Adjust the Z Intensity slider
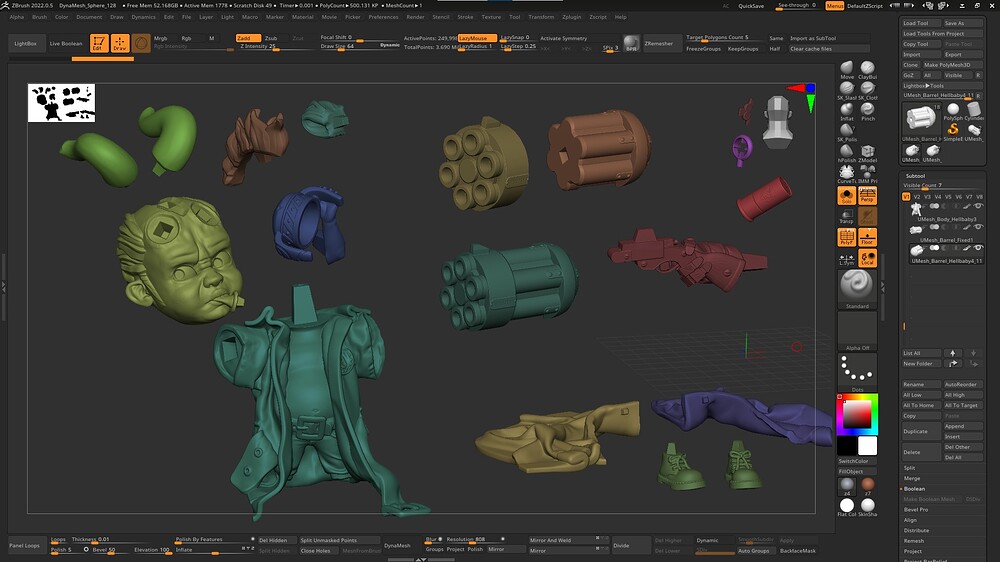This screenshot has height=562, width=1000. pos(276,47)
